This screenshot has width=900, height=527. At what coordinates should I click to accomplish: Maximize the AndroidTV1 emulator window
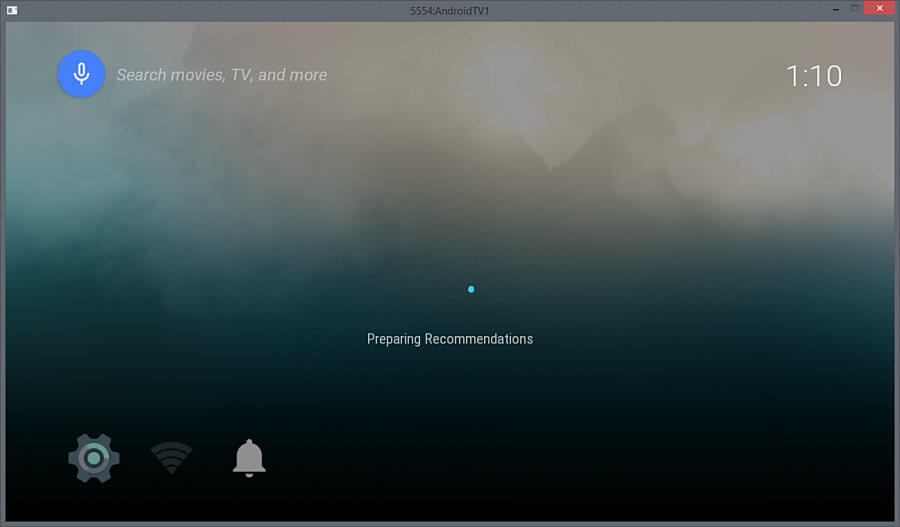coord(855,9)
